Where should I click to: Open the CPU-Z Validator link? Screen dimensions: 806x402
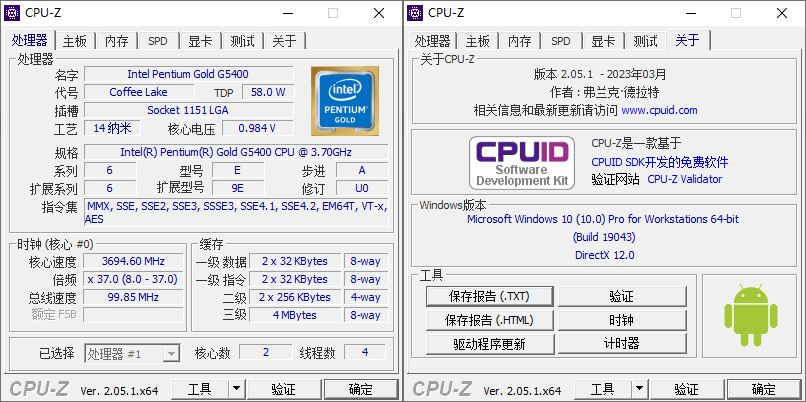pos(684,179)
